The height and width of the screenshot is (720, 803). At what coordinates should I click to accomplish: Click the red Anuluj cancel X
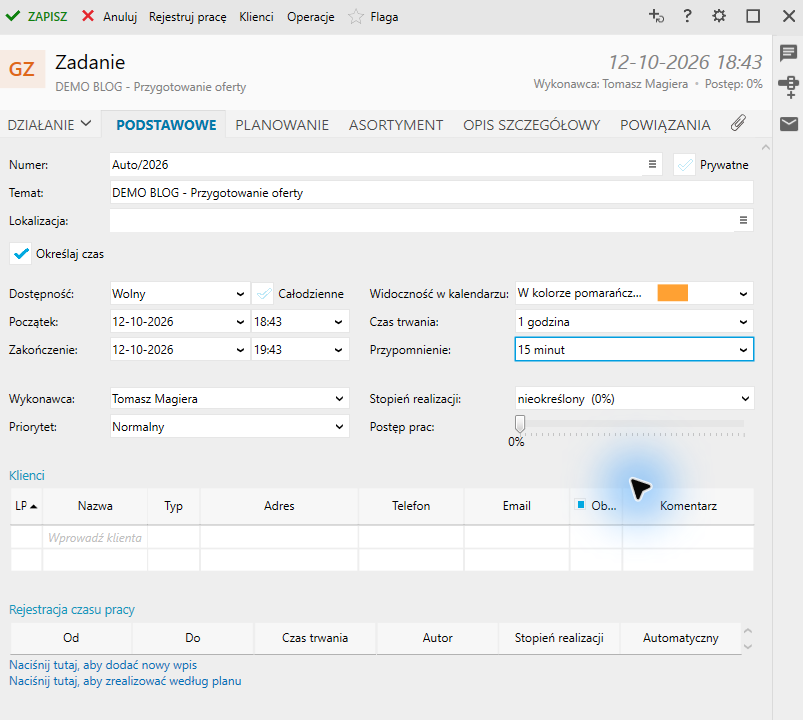coord(88,16)
